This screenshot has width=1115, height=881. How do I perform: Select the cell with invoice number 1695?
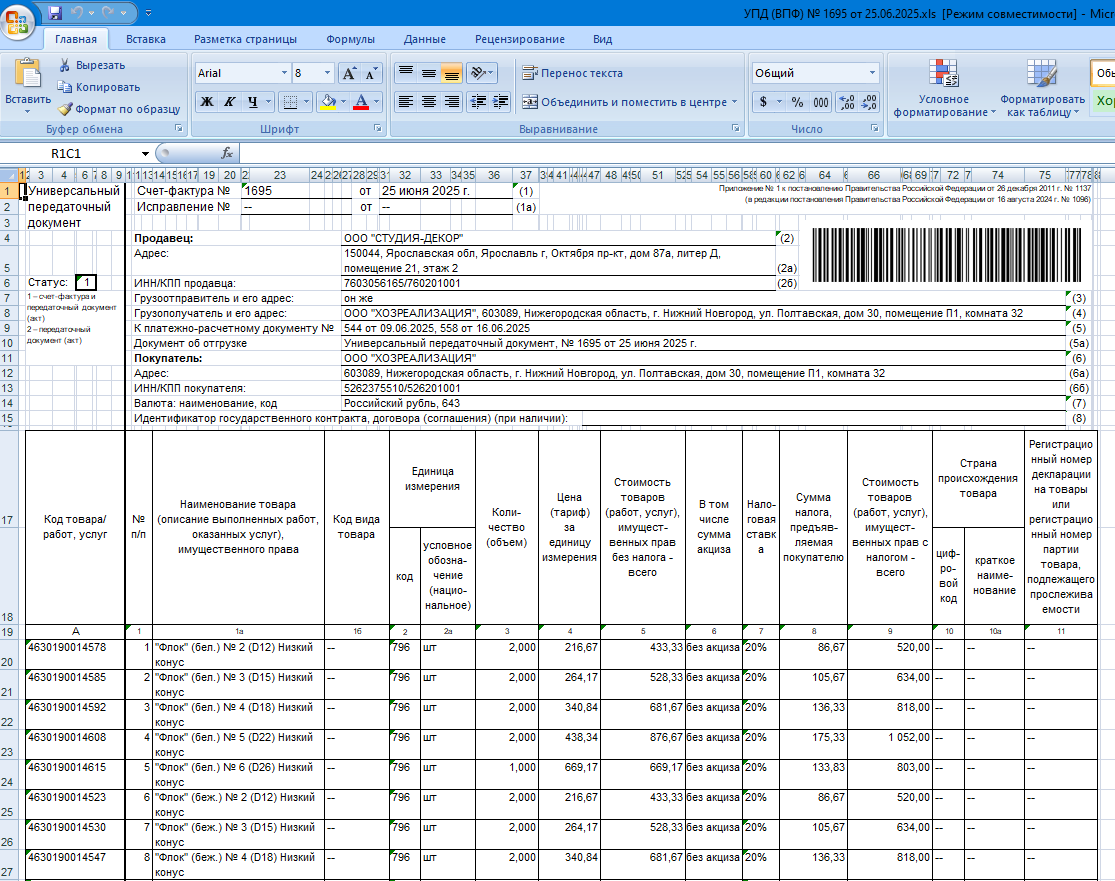click(297, 191)
